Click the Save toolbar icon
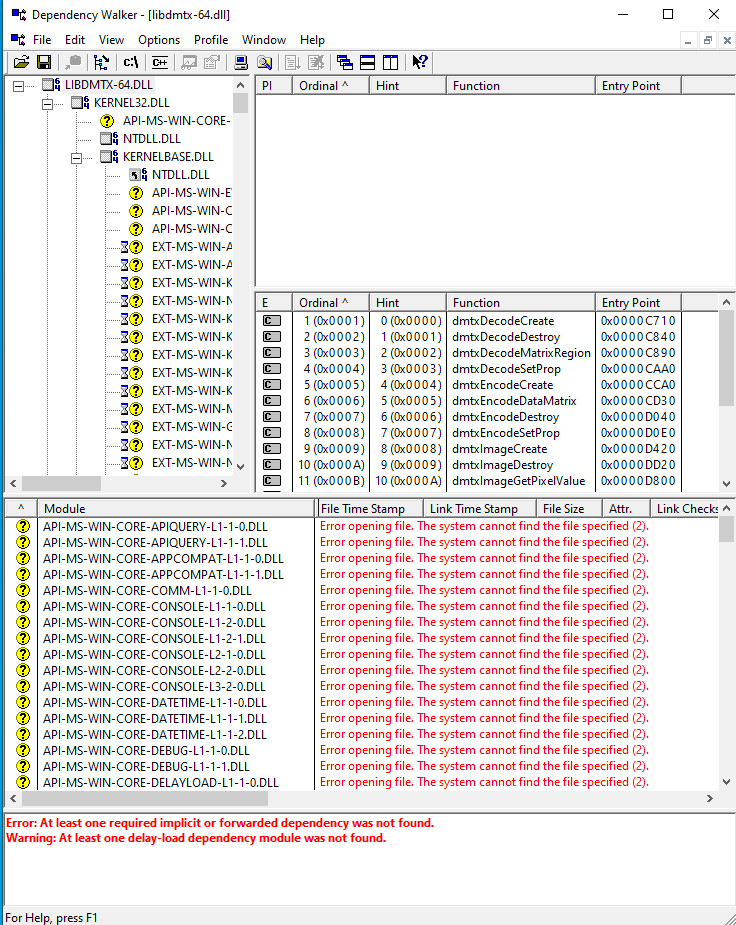Image resolution: width=736 pixels, height=925 pixels. click(44, 62)
